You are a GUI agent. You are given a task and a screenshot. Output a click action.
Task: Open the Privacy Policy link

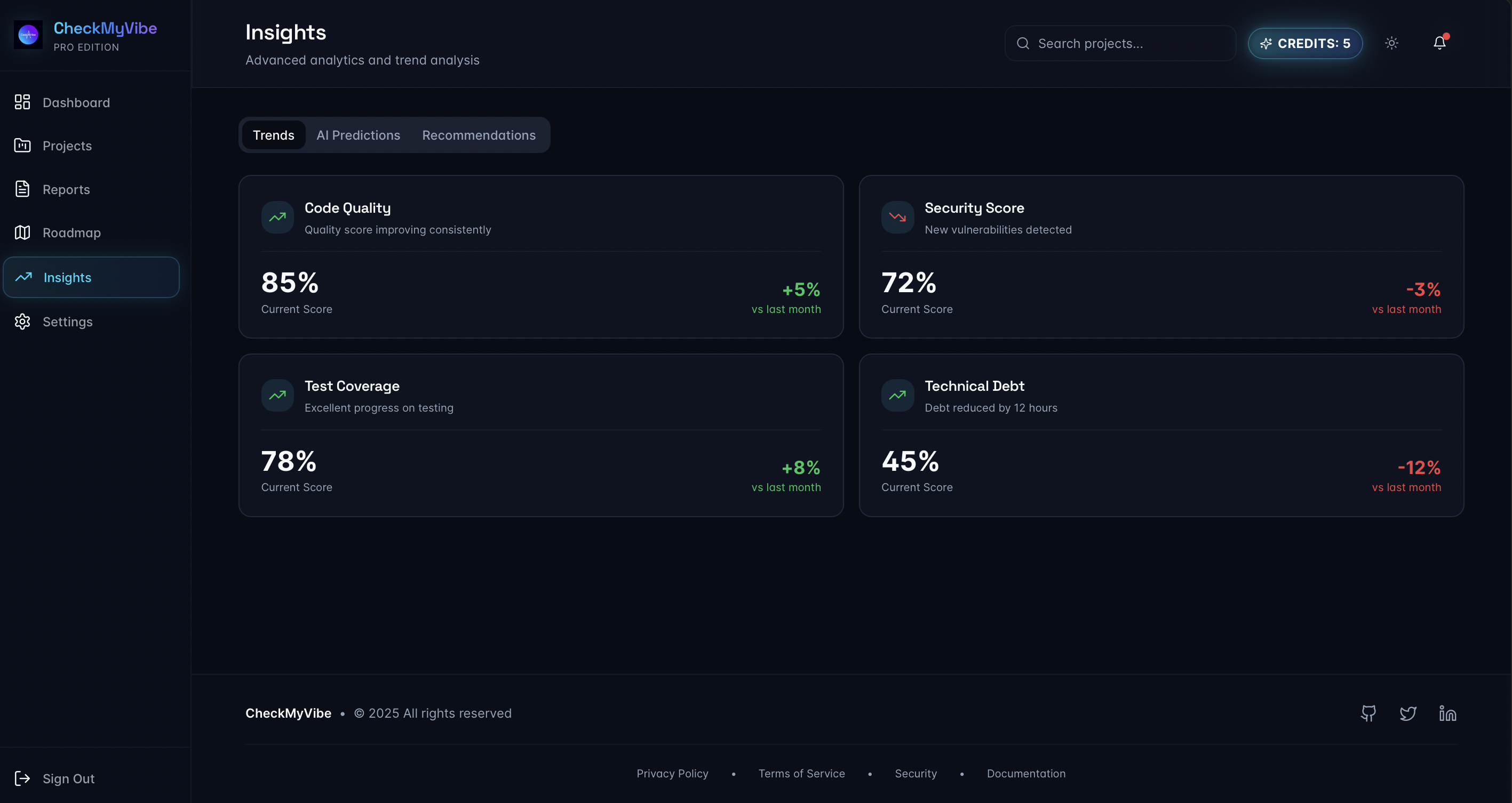[672, 773]
